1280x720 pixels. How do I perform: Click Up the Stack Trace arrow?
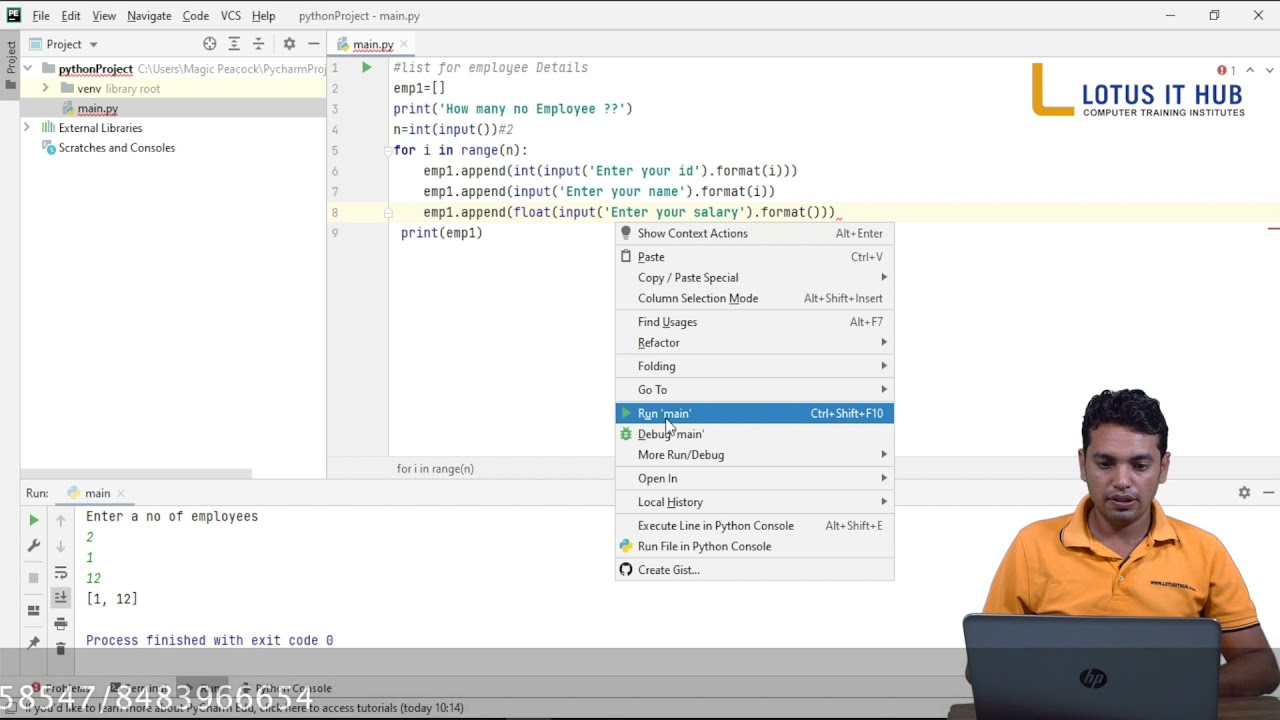coord(61,520)
